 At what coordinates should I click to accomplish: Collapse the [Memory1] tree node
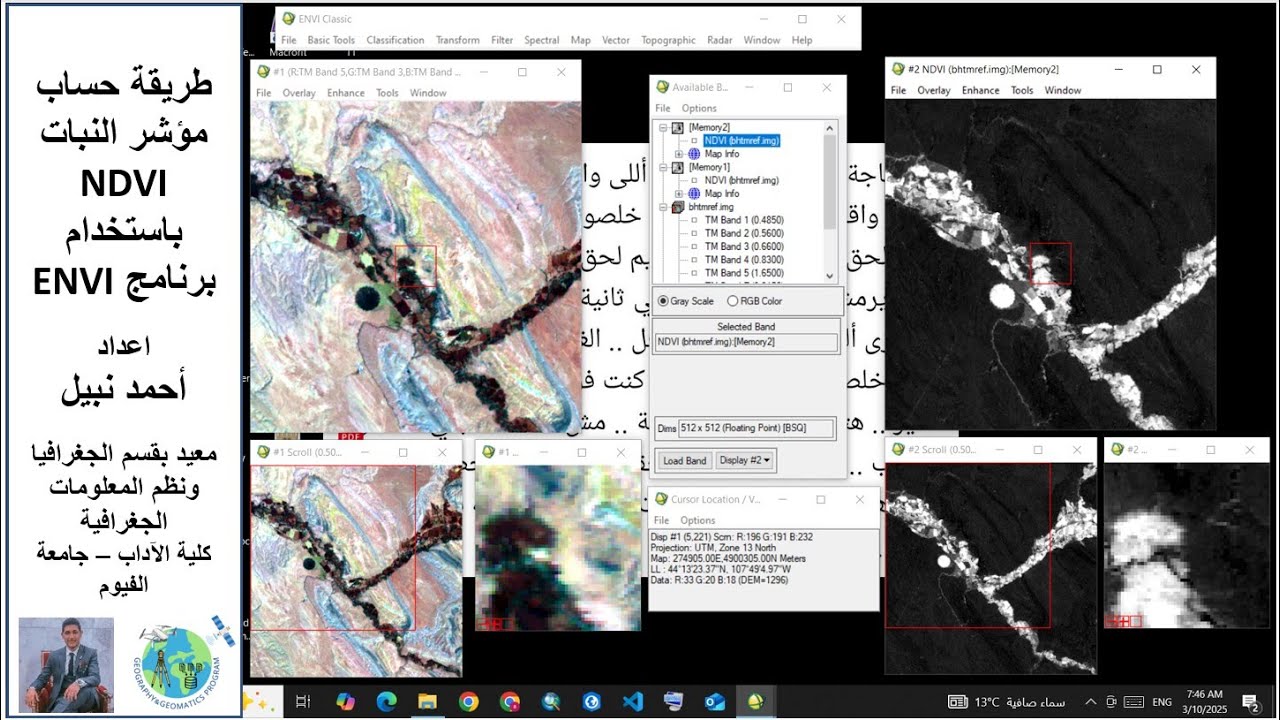(663, 167)
